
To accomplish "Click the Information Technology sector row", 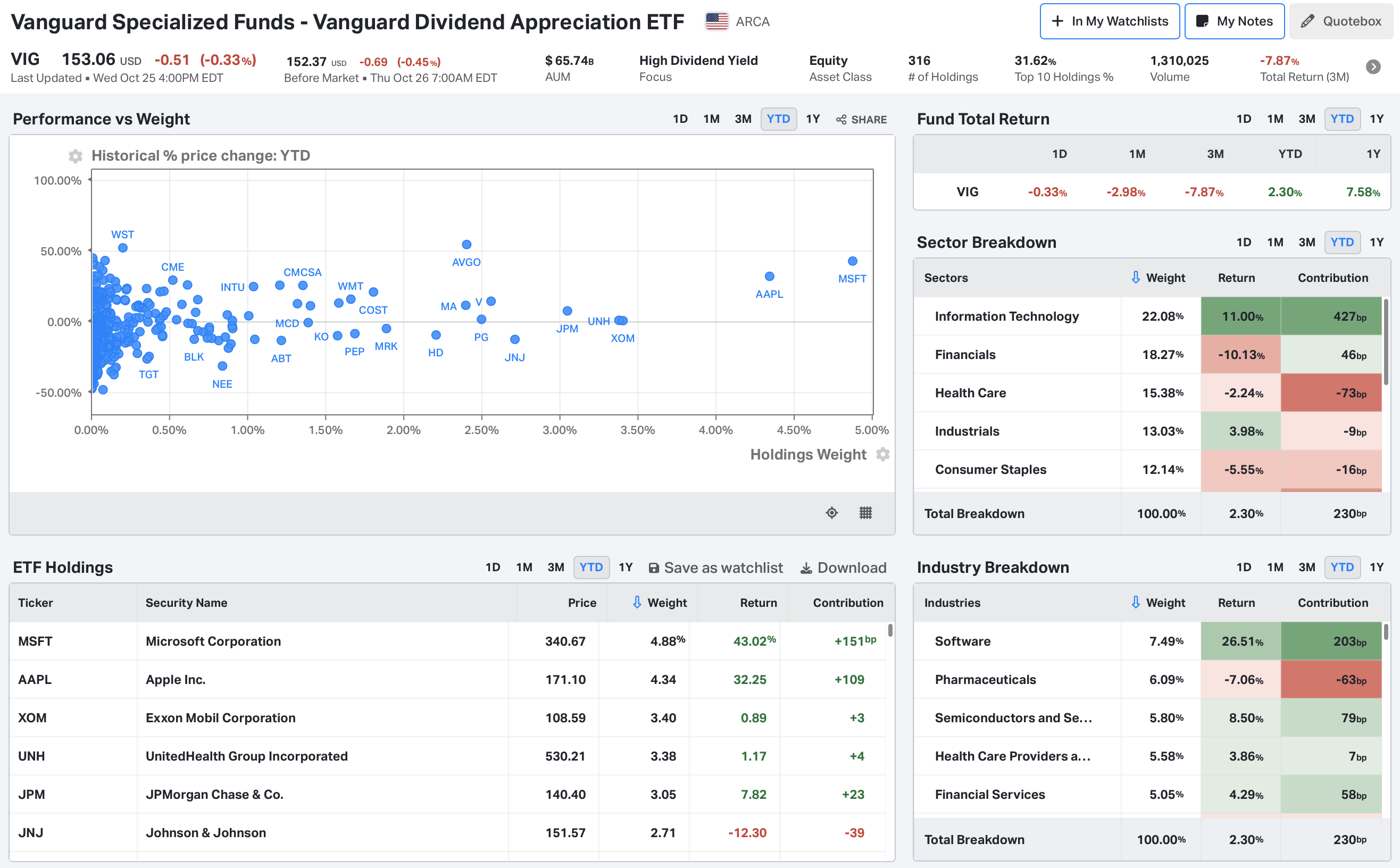I will pyautogui.click(x=1147, y=316).
